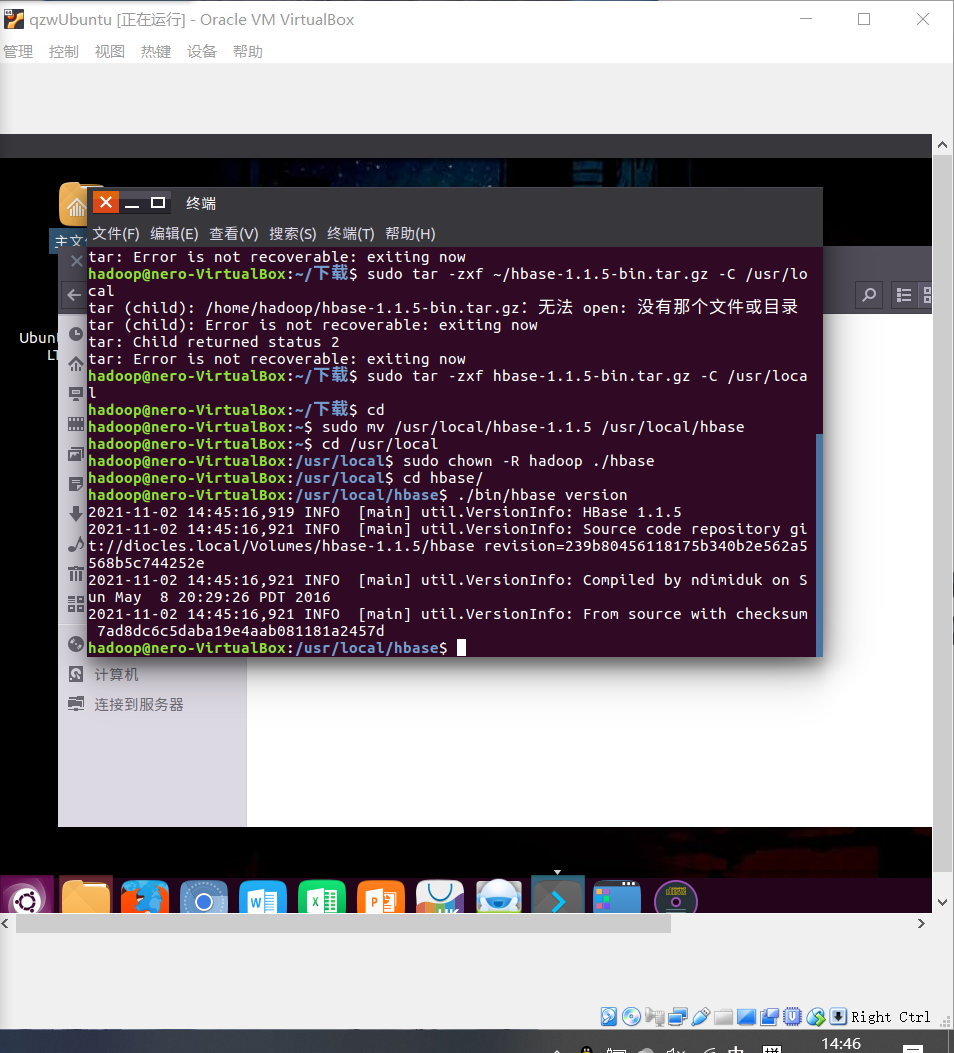Click right arrow of horizontal scrollbar
This screenshot has width=954, height=1053.
tap(921, 923)
